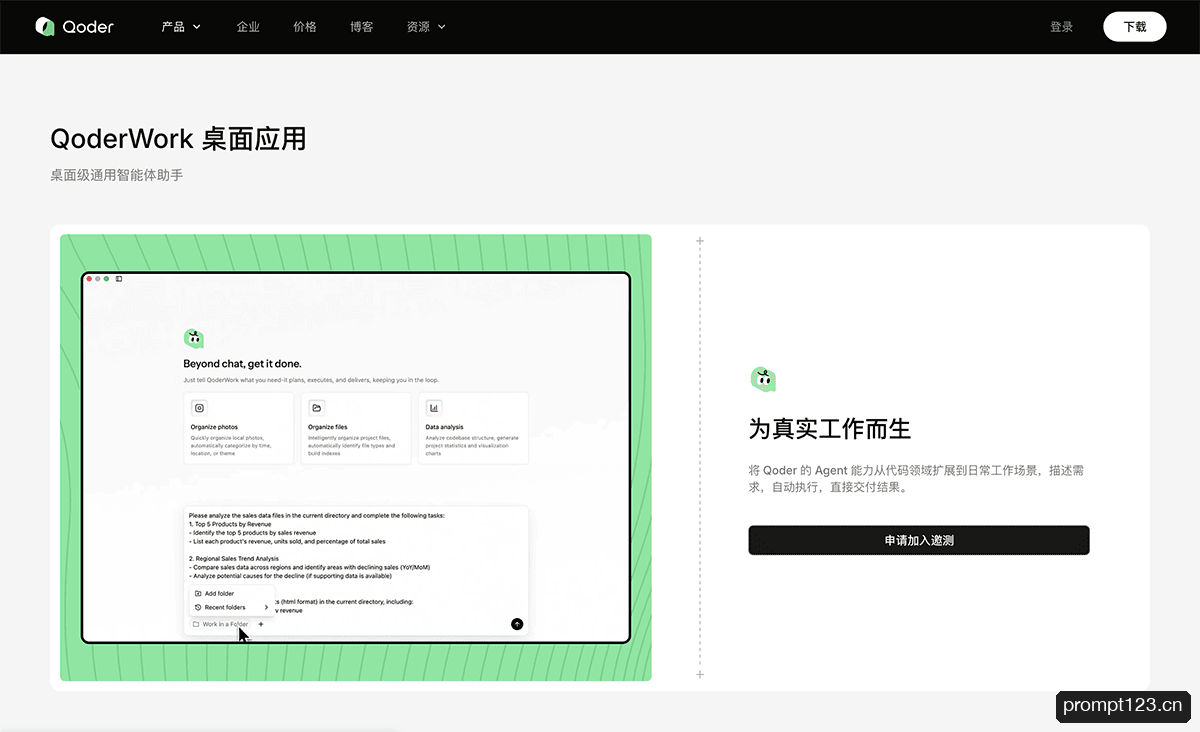
Task: Click the Data analysis chart icon
Action: click(x=434, y=408)
